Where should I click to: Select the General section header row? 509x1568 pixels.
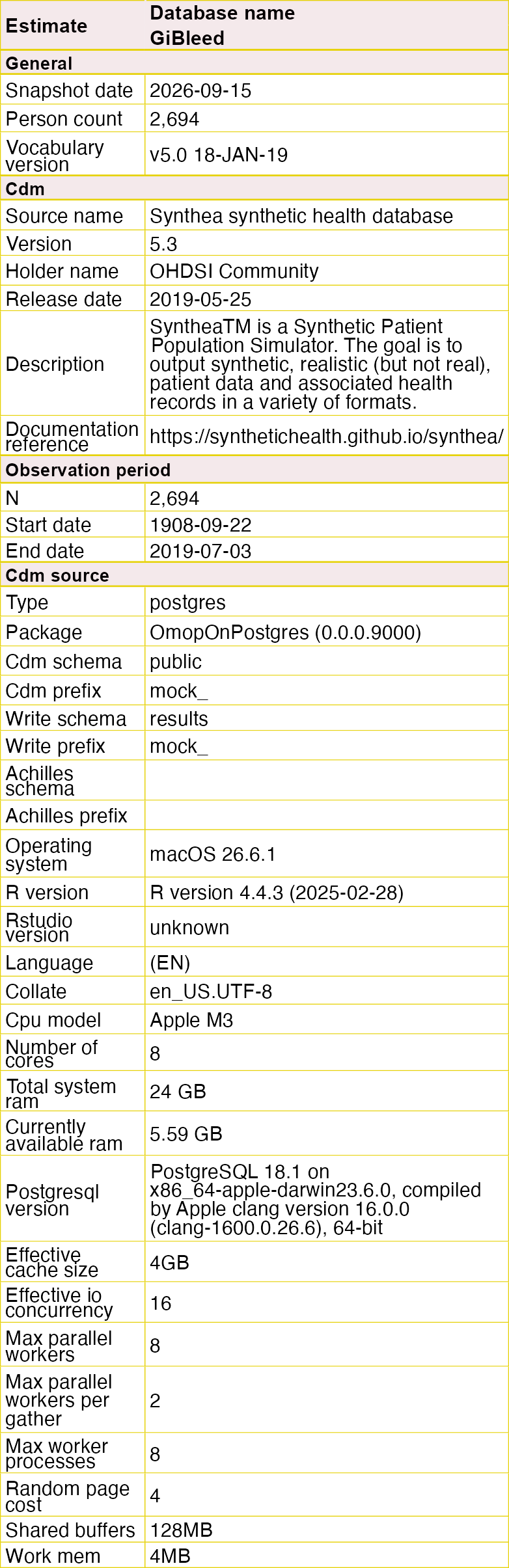[x=255, y=63]
